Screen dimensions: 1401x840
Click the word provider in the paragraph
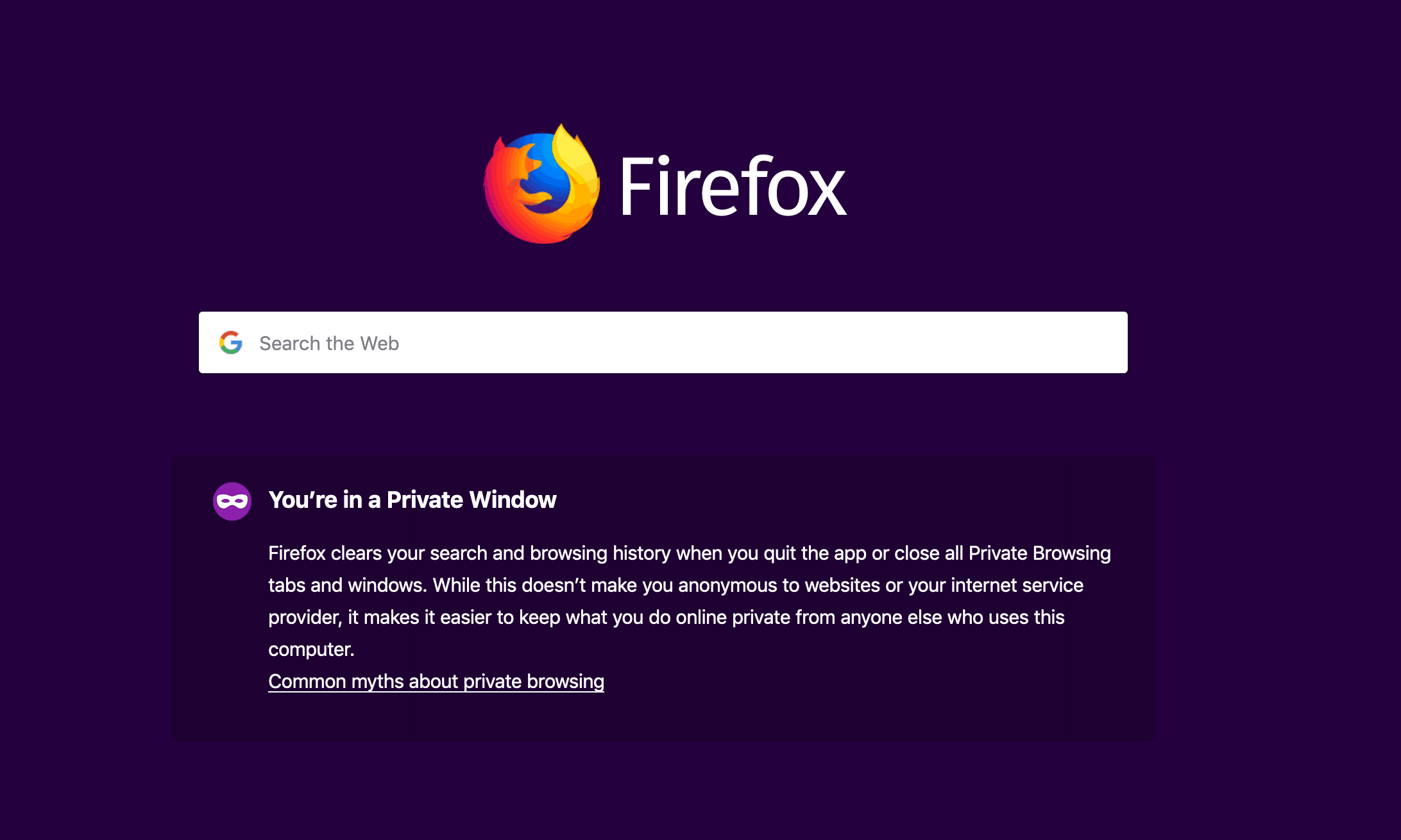305,617
